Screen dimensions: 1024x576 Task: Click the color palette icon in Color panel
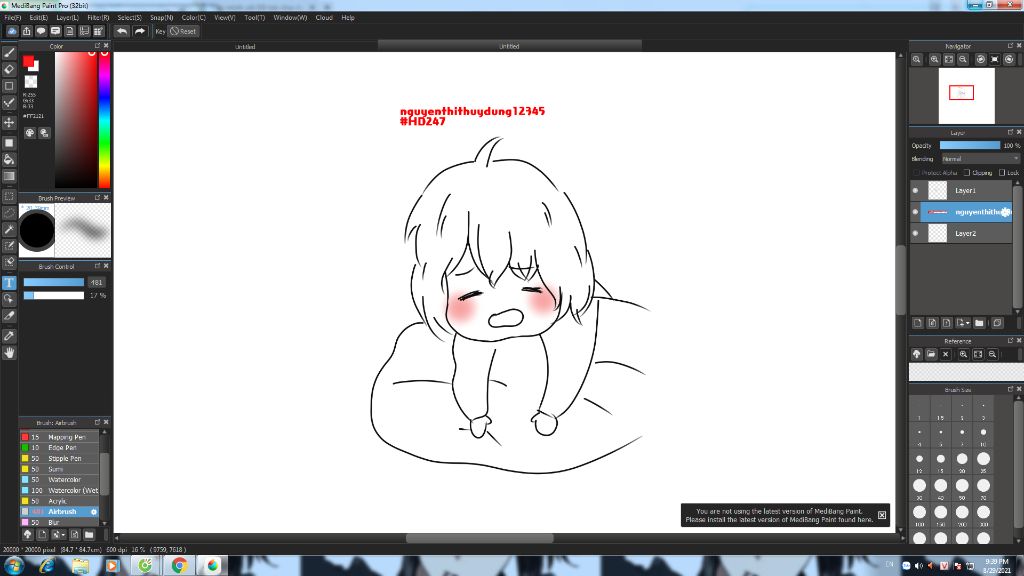pyautogui.click(x=30, y=133)
